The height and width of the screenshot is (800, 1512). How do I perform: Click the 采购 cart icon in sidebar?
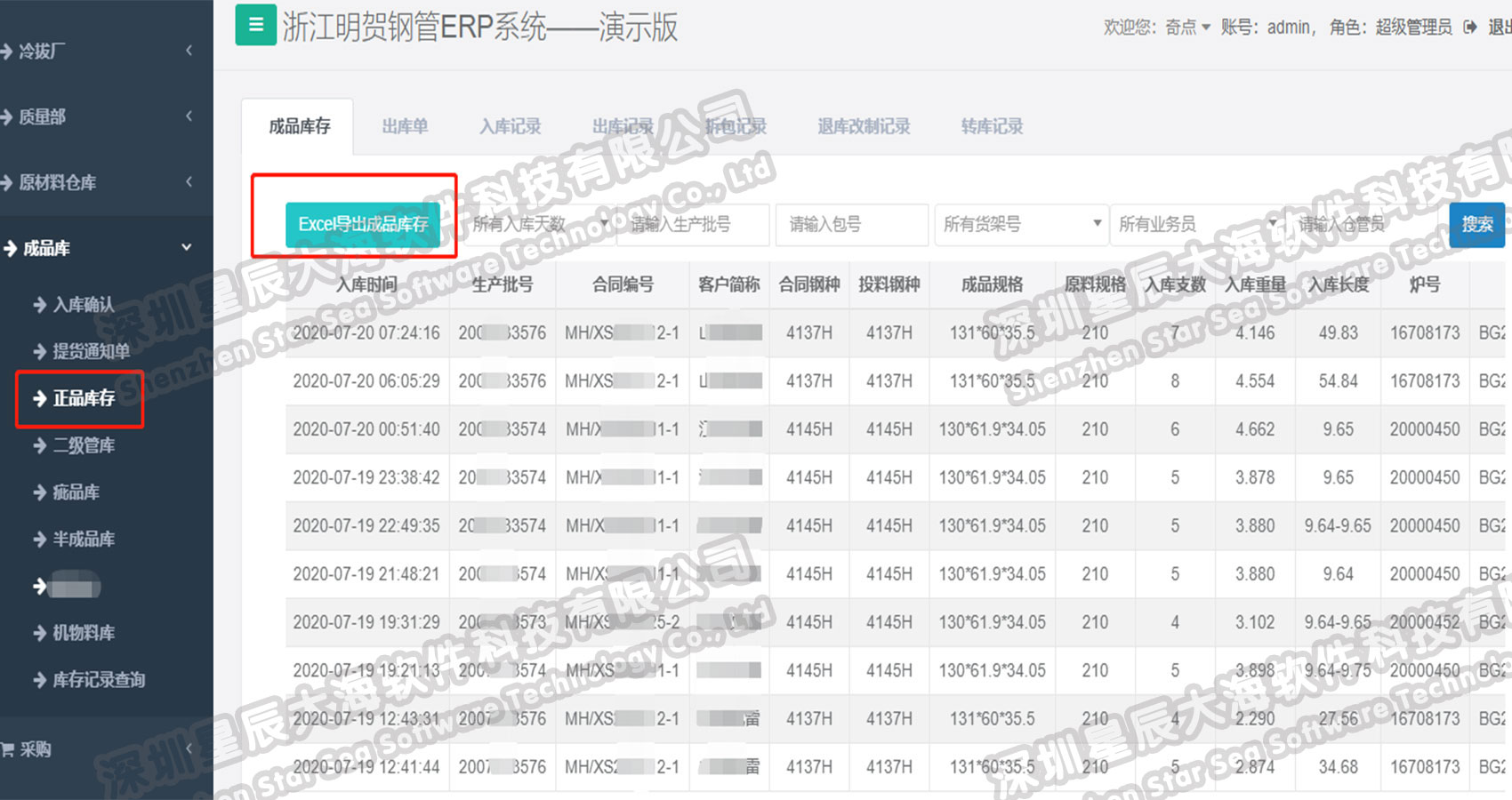tap(7, 749)
